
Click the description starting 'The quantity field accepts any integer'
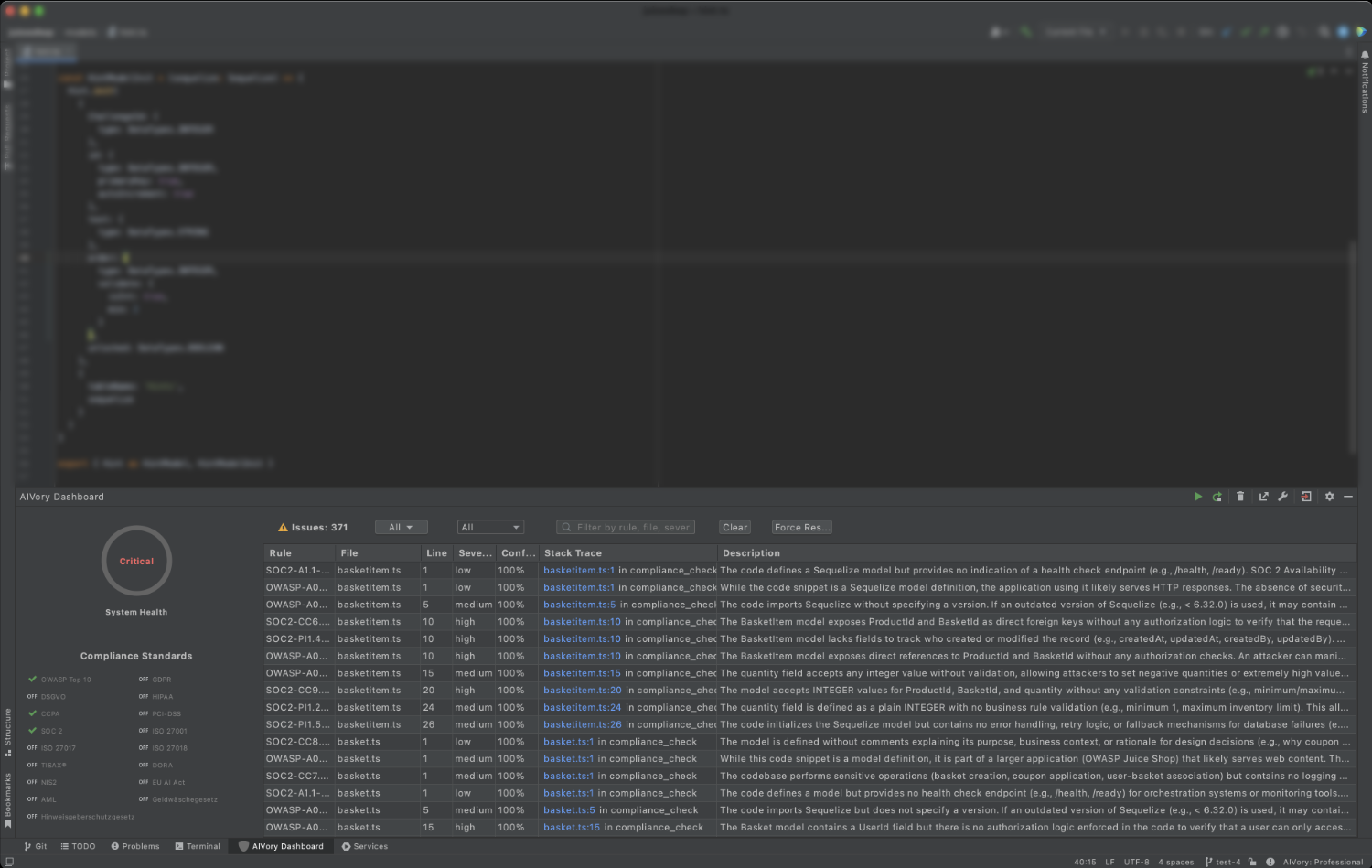coord(1037,673)
